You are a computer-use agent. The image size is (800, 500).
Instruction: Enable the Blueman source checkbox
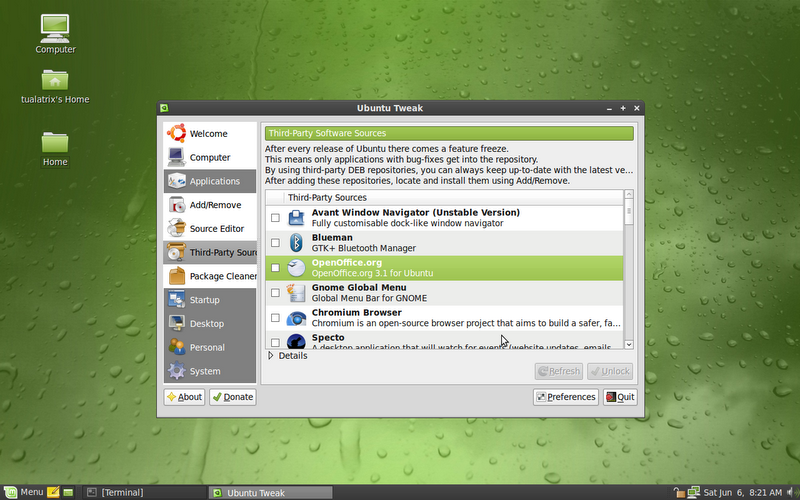276,243
